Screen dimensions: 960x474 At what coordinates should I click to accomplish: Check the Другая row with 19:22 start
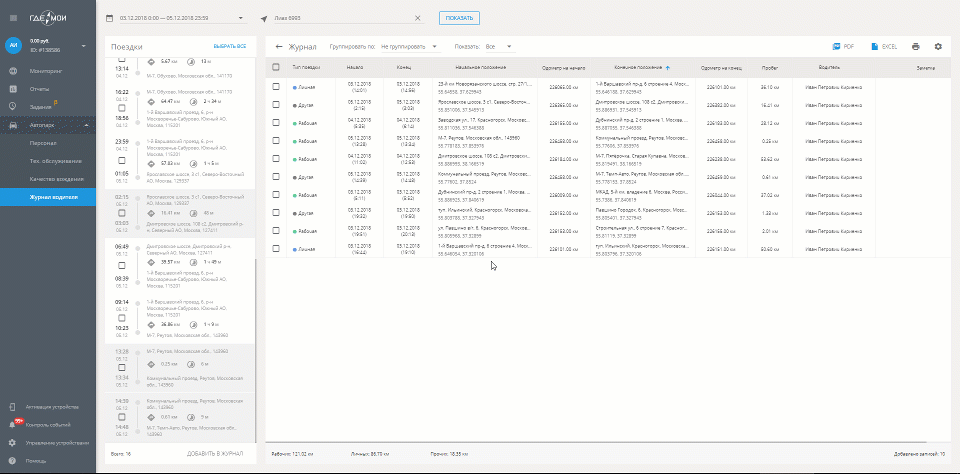point(276,213)
